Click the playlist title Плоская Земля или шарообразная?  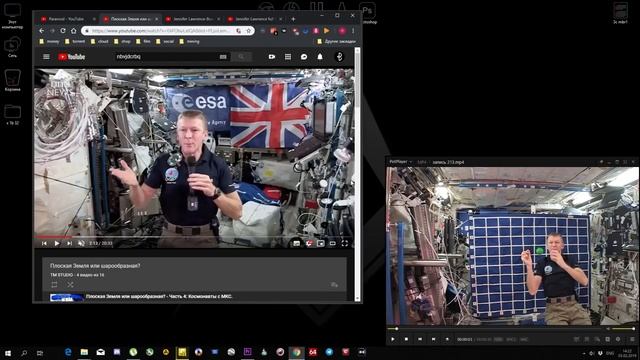tap(95, 266)
